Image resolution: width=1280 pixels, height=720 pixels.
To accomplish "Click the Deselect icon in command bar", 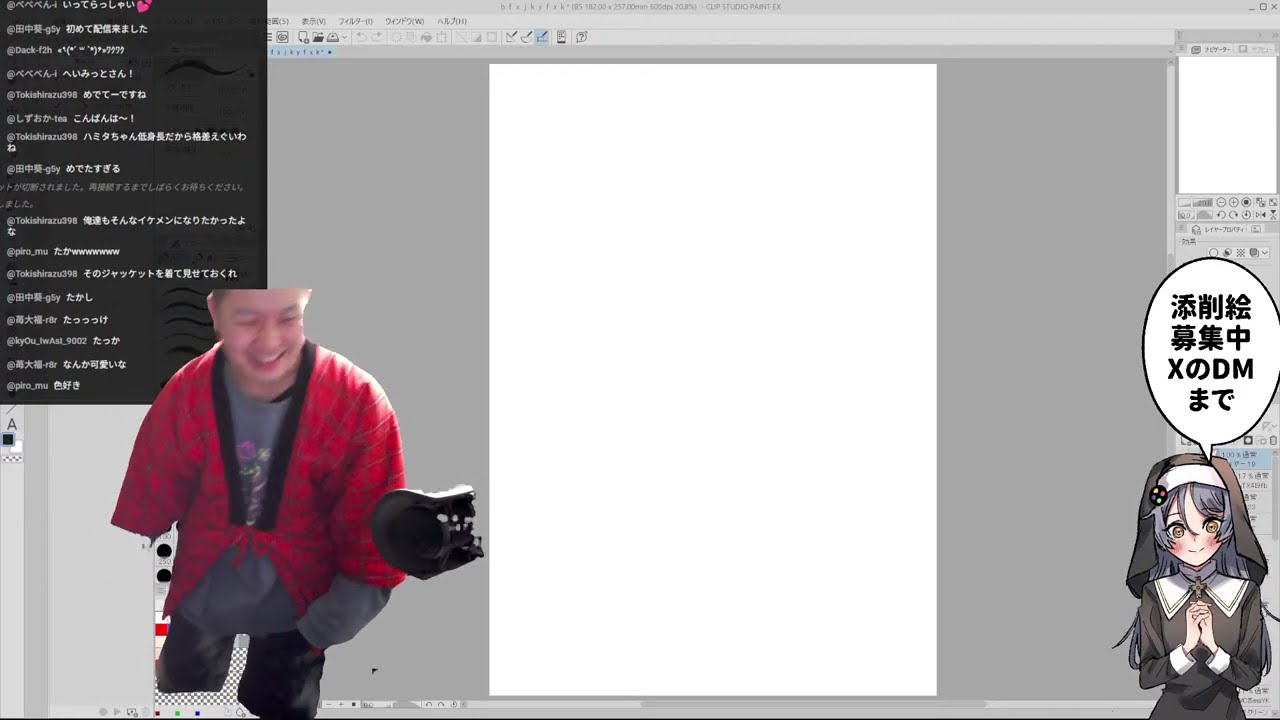I will coord(461,37).
